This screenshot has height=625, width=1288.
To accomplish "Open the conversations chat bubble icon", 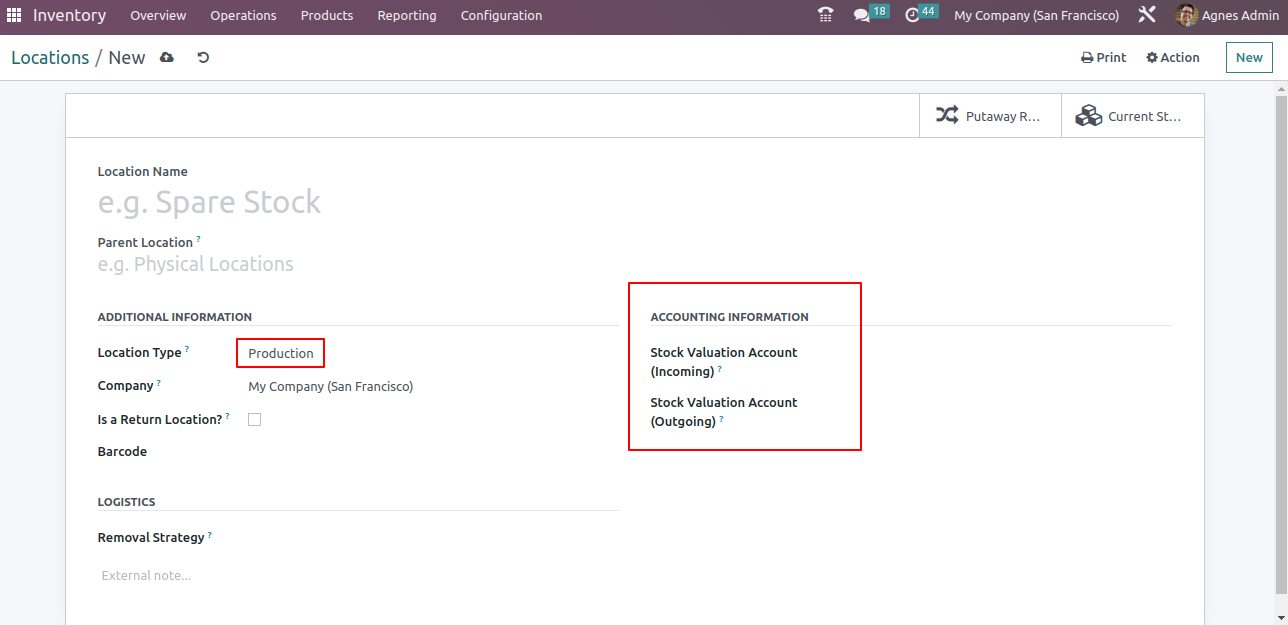I will pos(861,16).
